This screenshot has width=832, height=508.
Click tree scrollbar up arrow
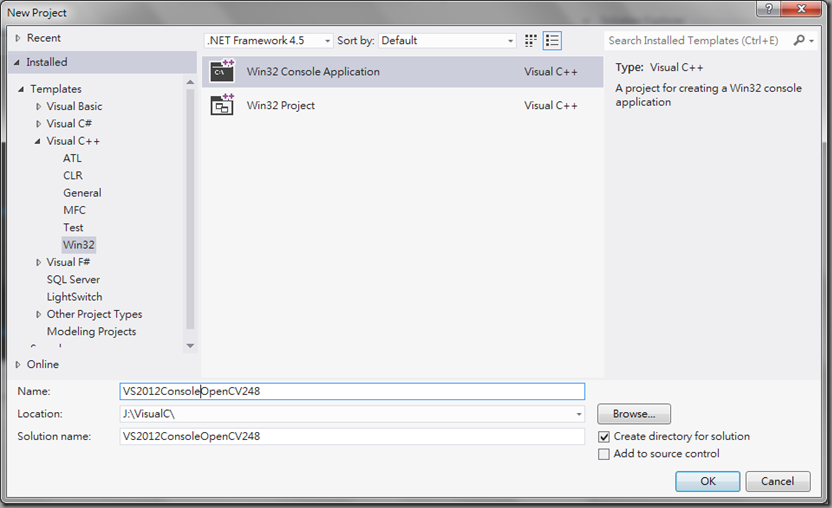(190, 82)
